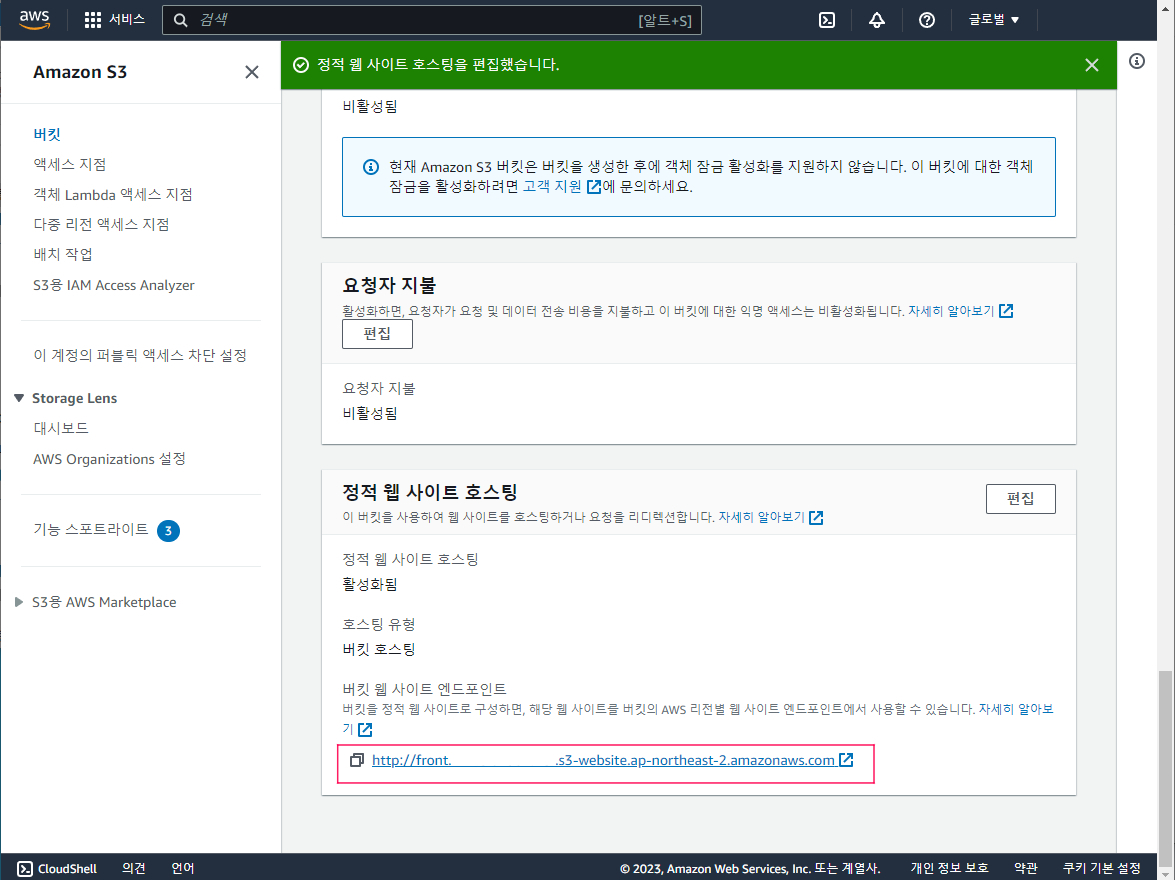Viewport: 1175px width, 880px height.
Task: Open 기능 스포트라이트 in the sidebar
Action: [91, 529]
